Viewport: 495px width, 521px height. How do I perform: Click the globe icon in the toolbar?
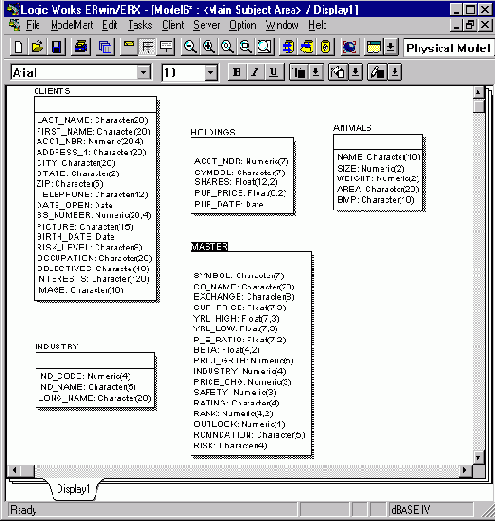click(349, 47)
